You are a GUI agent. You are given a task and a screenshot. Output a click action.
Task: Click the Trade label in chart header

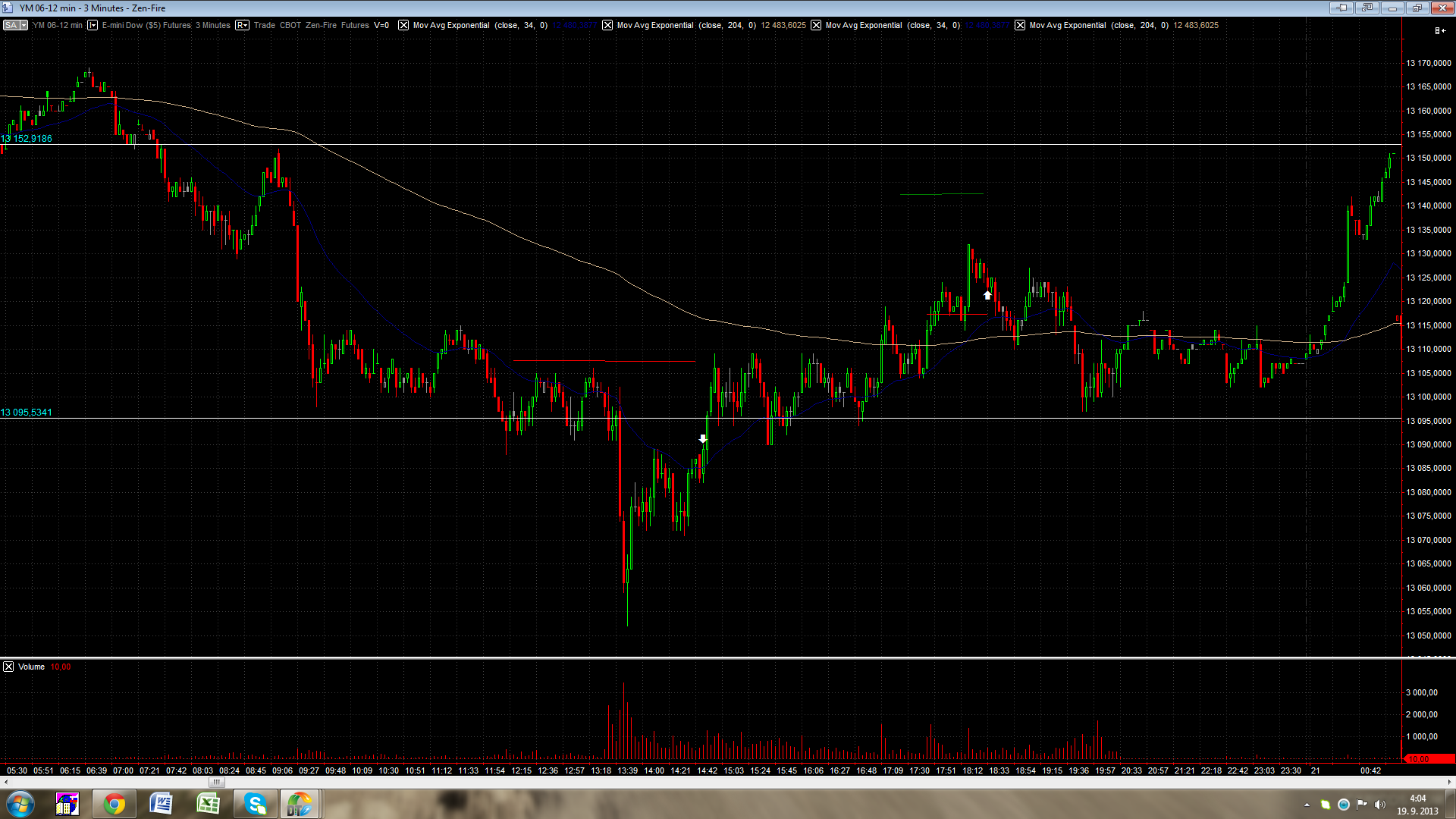[264, 25]
